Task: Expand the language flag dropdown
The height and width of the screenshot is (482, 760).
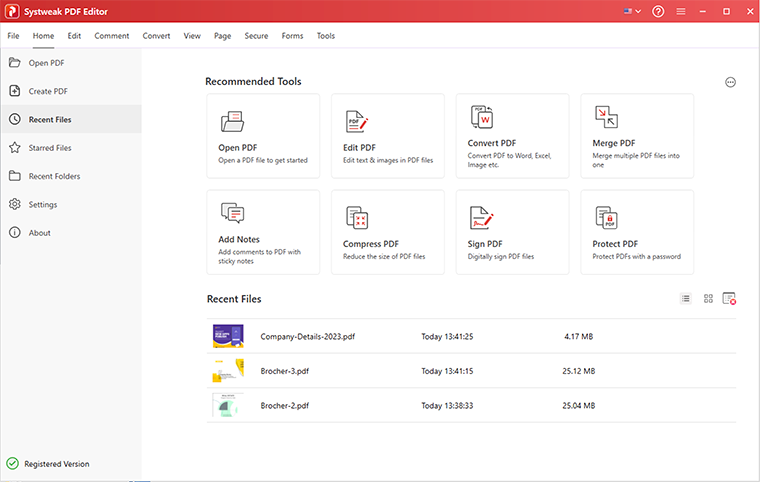Action: pos(632,11)
